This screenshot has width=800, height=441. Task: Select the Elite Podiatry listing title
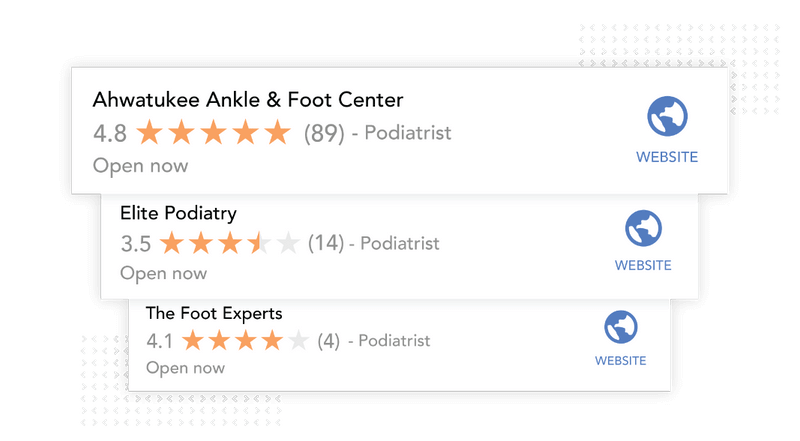(x=178, y=213)
